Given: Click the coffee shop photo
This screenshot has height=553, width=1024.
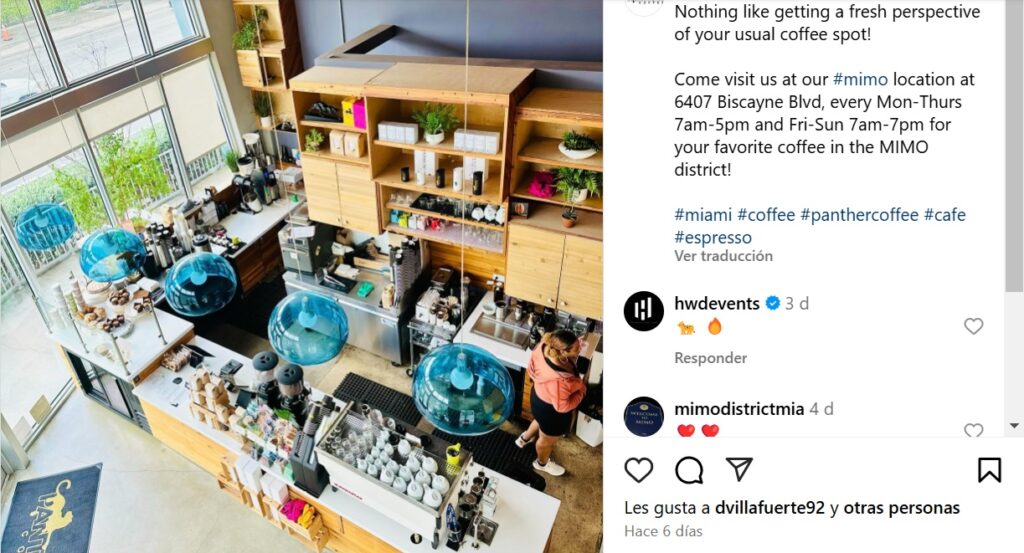Looking at the screenshot, I should [x=301, y=277].
